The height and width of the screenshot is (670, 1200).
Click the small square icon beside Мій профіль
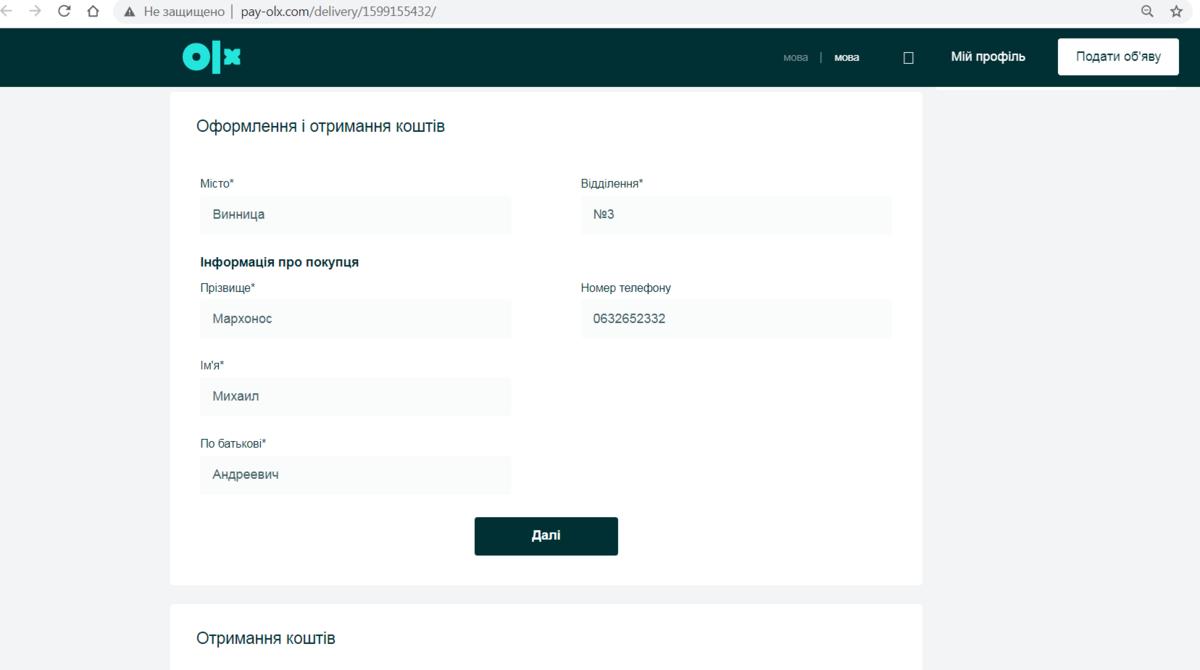coord(908,58)
